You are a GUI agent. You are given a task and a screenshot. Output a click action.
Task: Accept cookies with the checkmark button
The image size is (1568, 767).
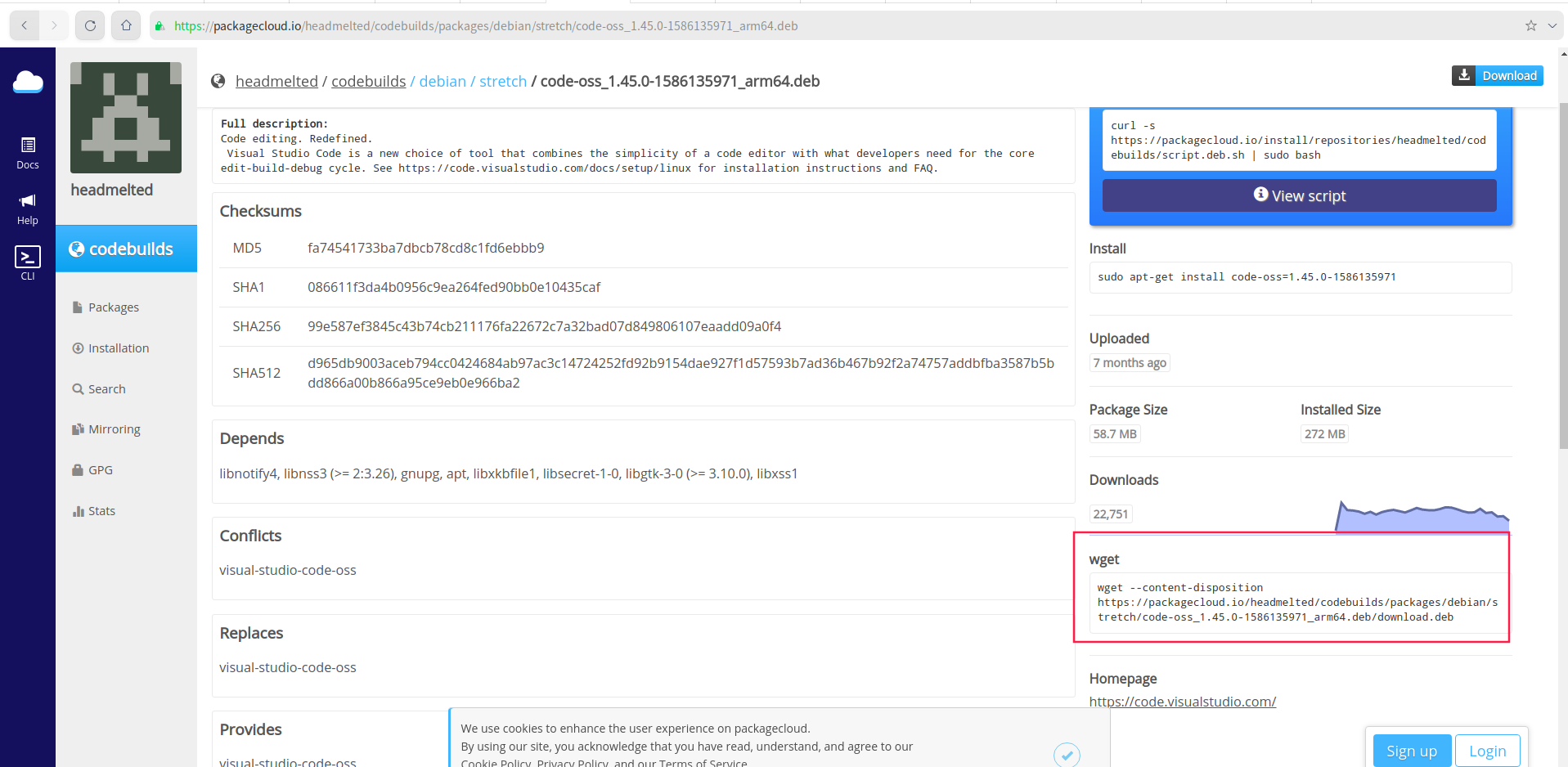[x=1067, y=754]
